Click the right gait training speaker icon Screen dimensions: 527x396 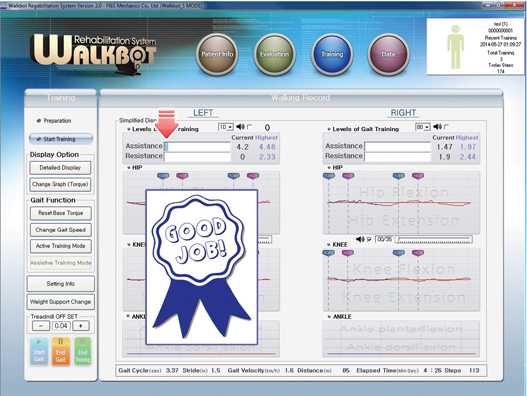[x=437, y=126]
